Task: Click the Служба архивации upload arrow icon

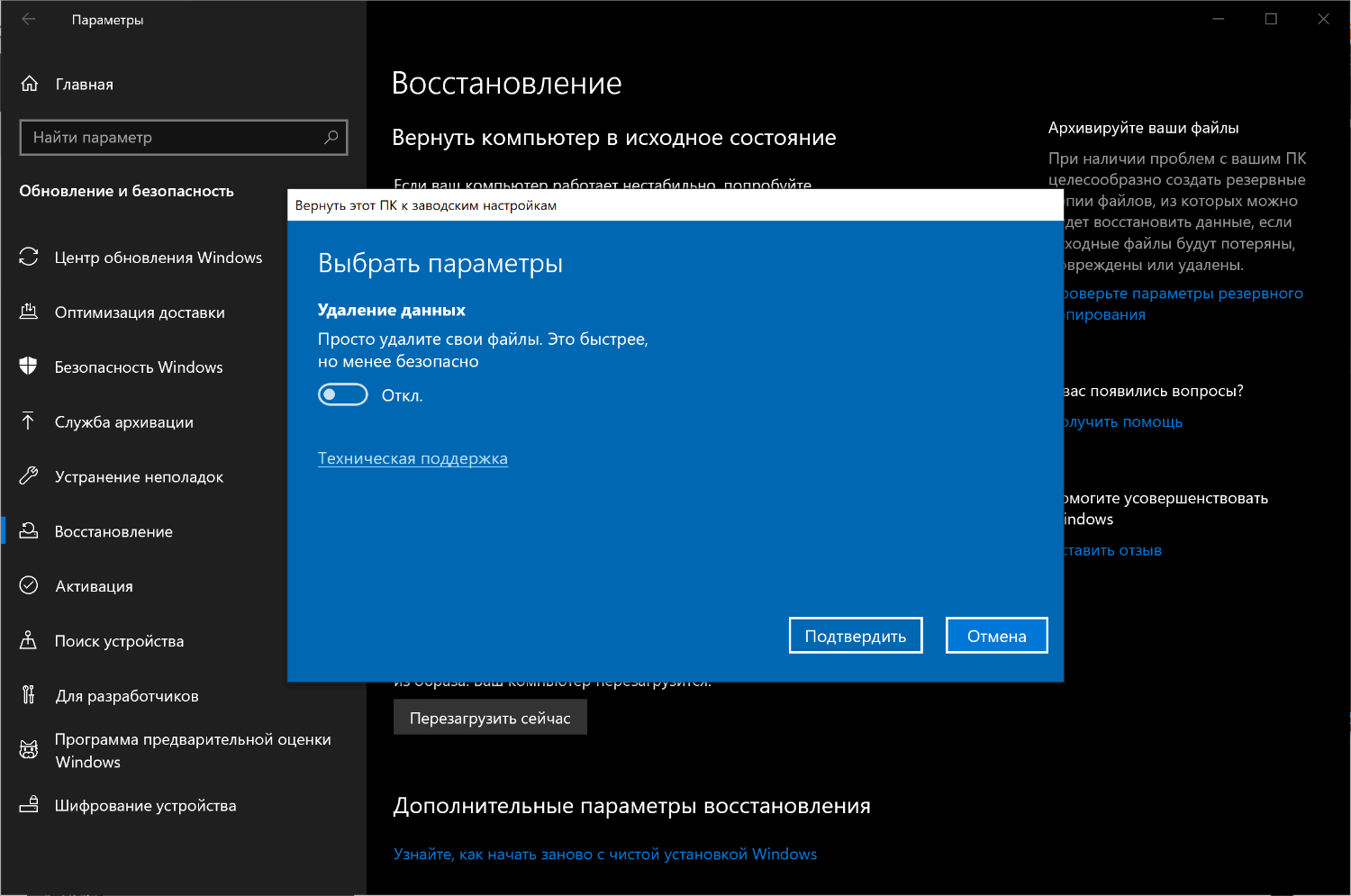Action: (29, 421)
